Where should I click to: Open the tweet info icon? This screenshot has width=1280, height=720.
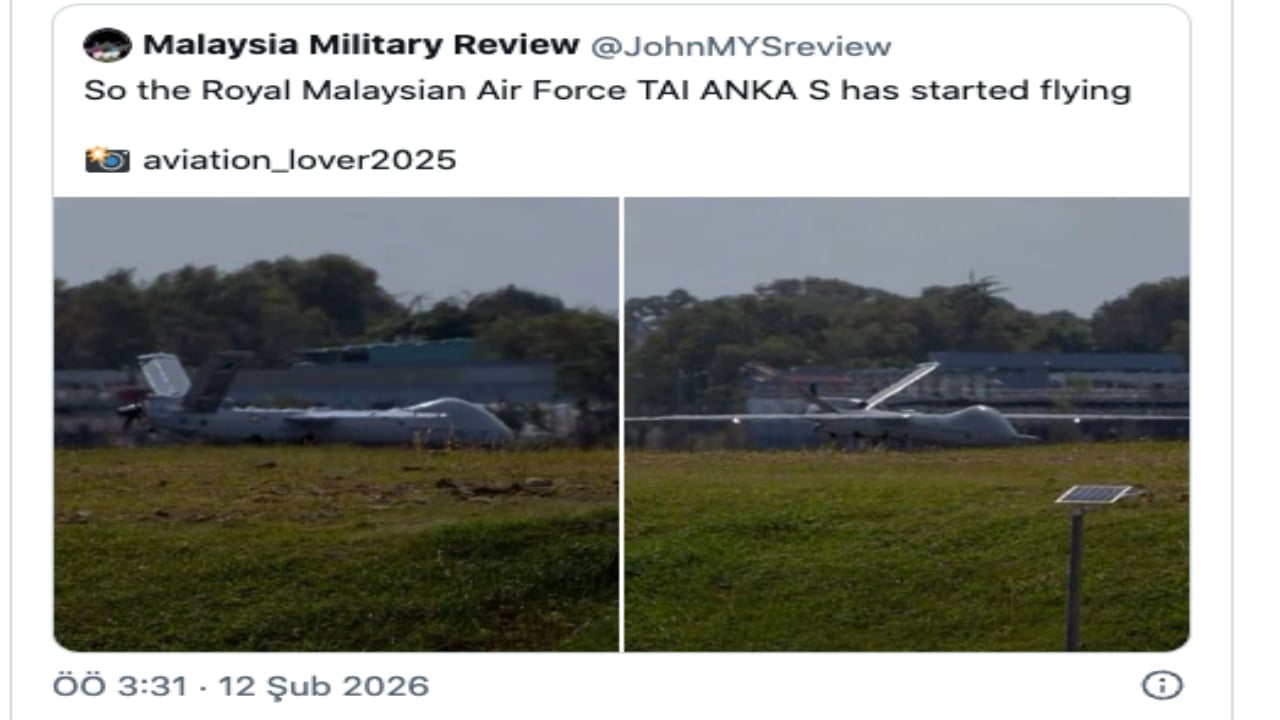pos(1161,685)
